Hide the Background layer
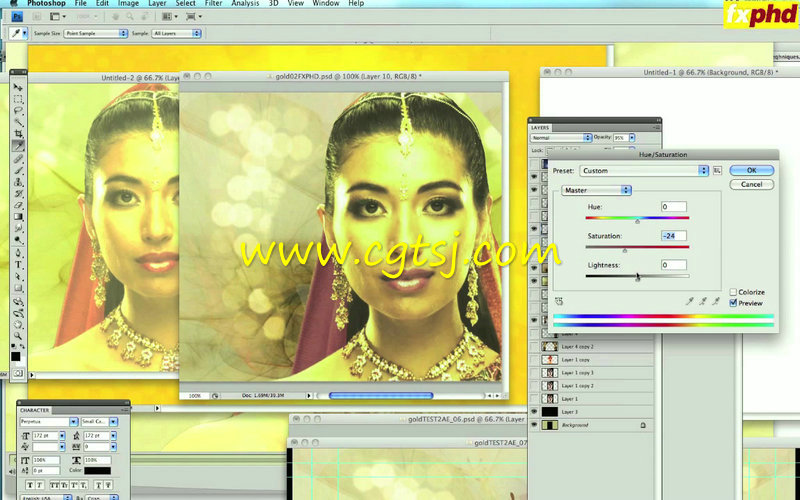The image size is (800, 500). point(535,425)
